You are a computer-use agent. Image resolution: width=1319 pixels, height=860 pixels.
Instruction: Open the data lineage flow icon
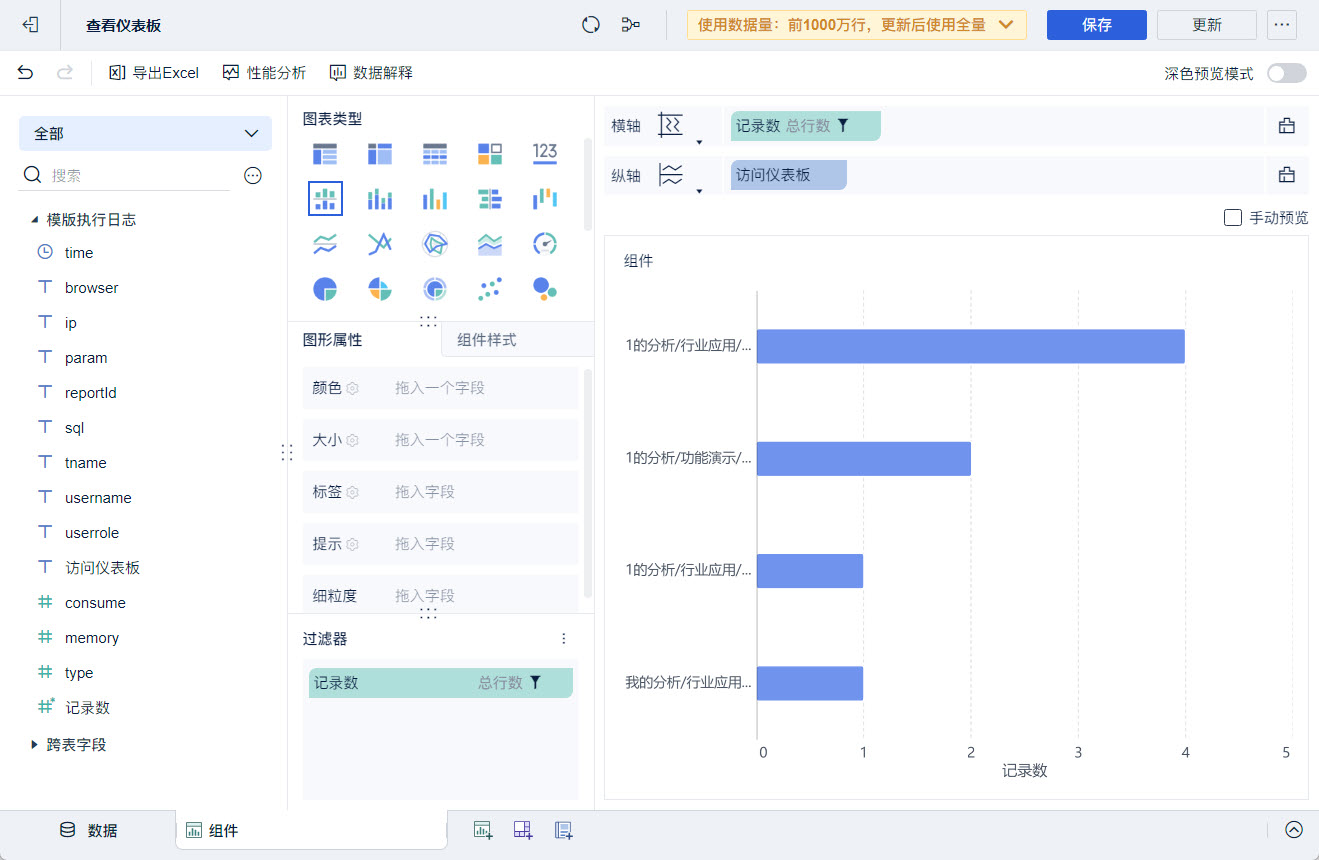coord(630,25)
